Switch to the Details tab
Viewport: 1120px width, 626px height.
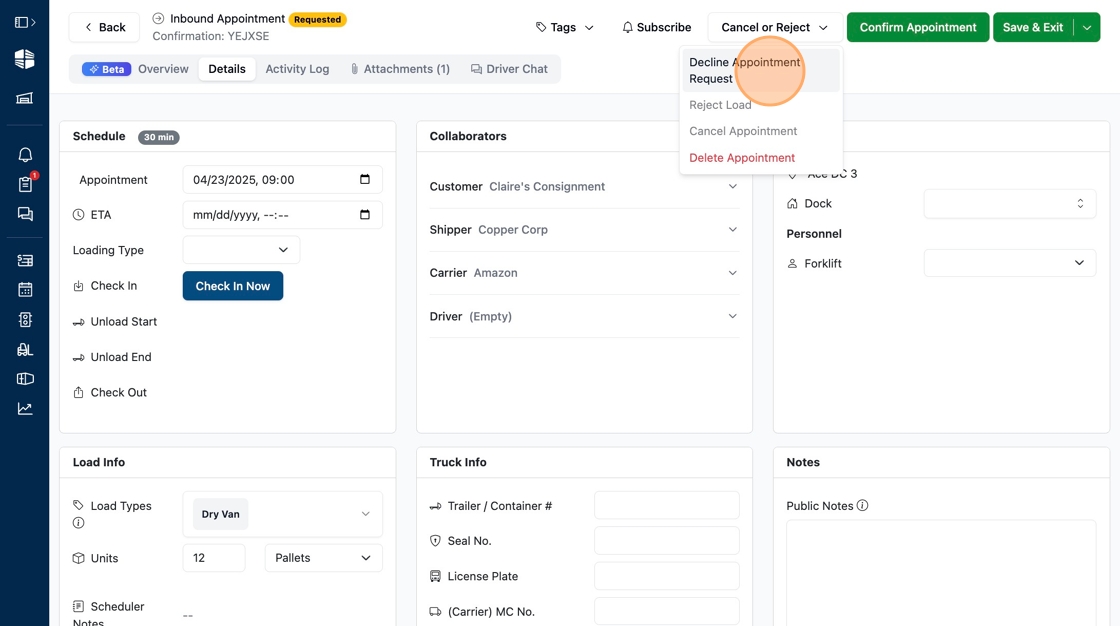pyautogui.click(x=227, y=69)
